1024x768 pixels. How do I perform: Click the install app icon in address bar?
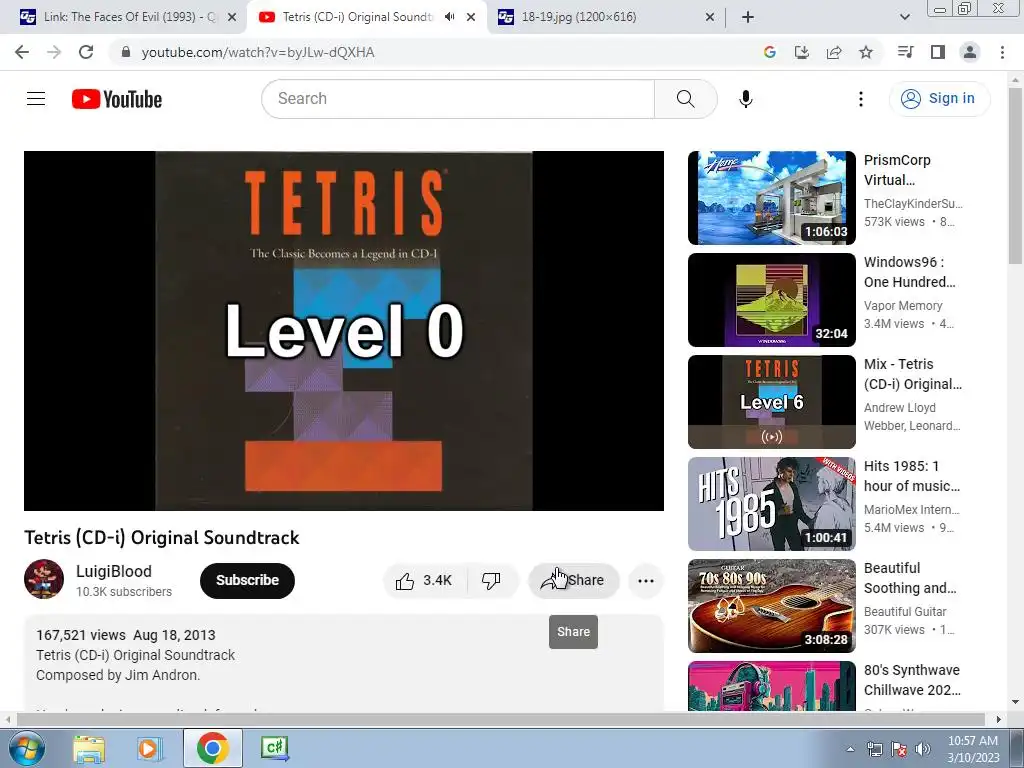801,52
